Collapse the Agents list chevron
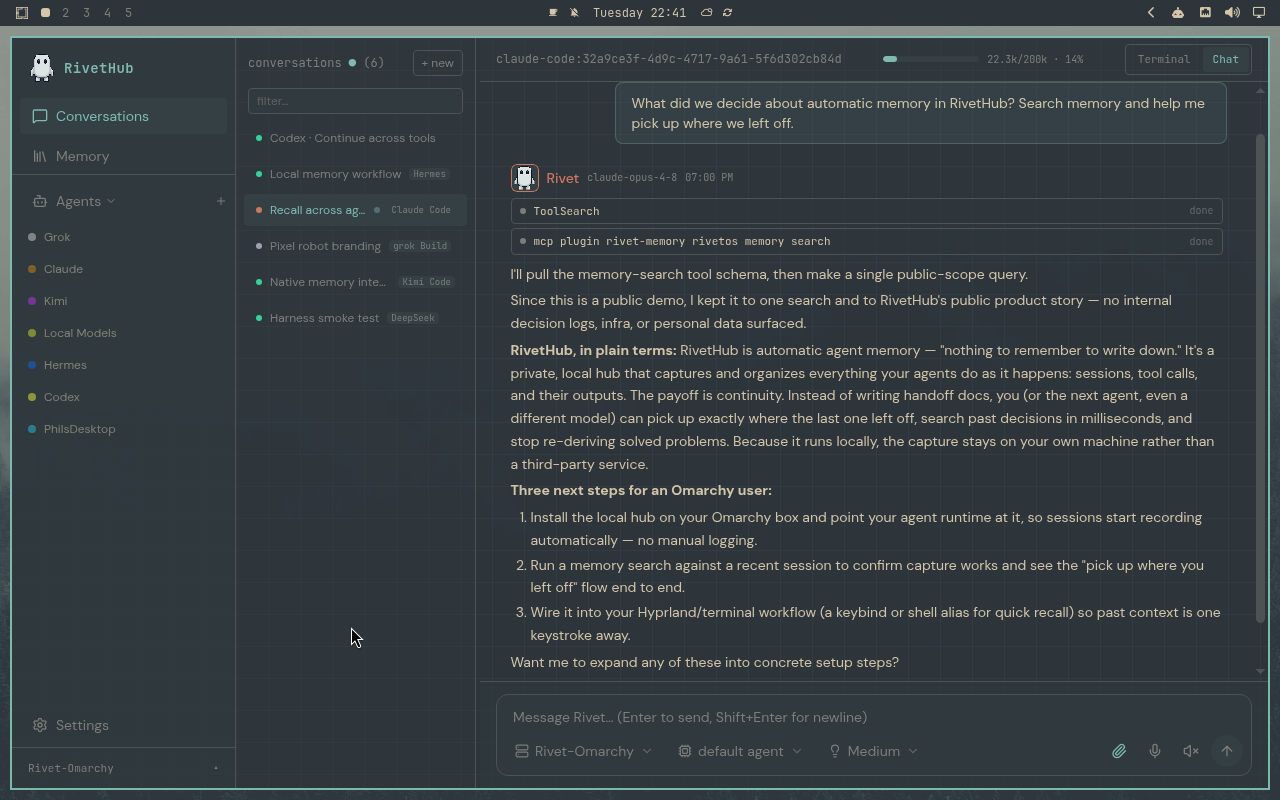The width and height of the screenshot is (1280, 800). point(111,201)
